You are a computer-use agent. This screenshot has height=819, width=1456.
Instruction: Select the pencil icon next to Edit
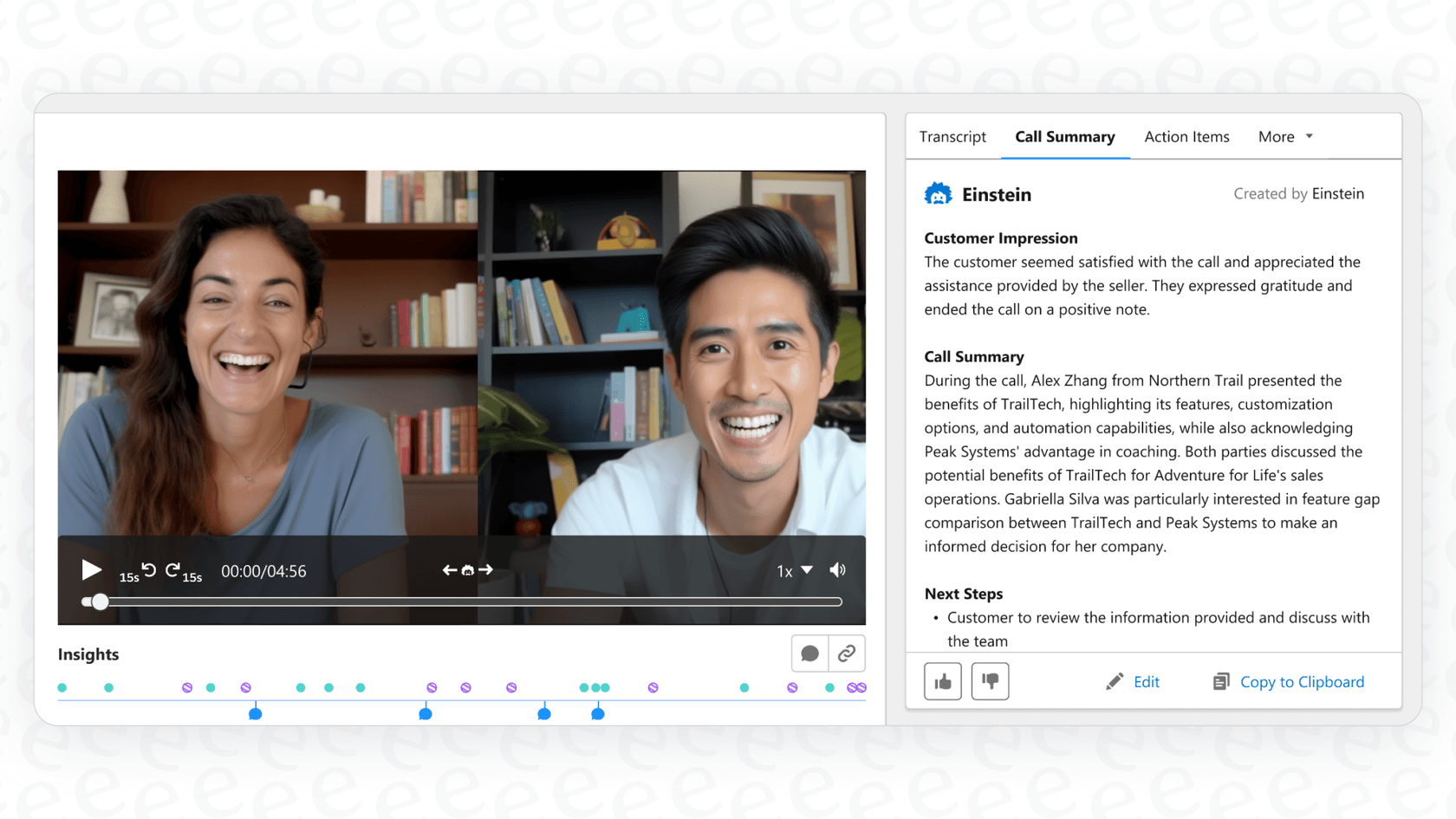pyautogui.click(x=1115, y=681)
